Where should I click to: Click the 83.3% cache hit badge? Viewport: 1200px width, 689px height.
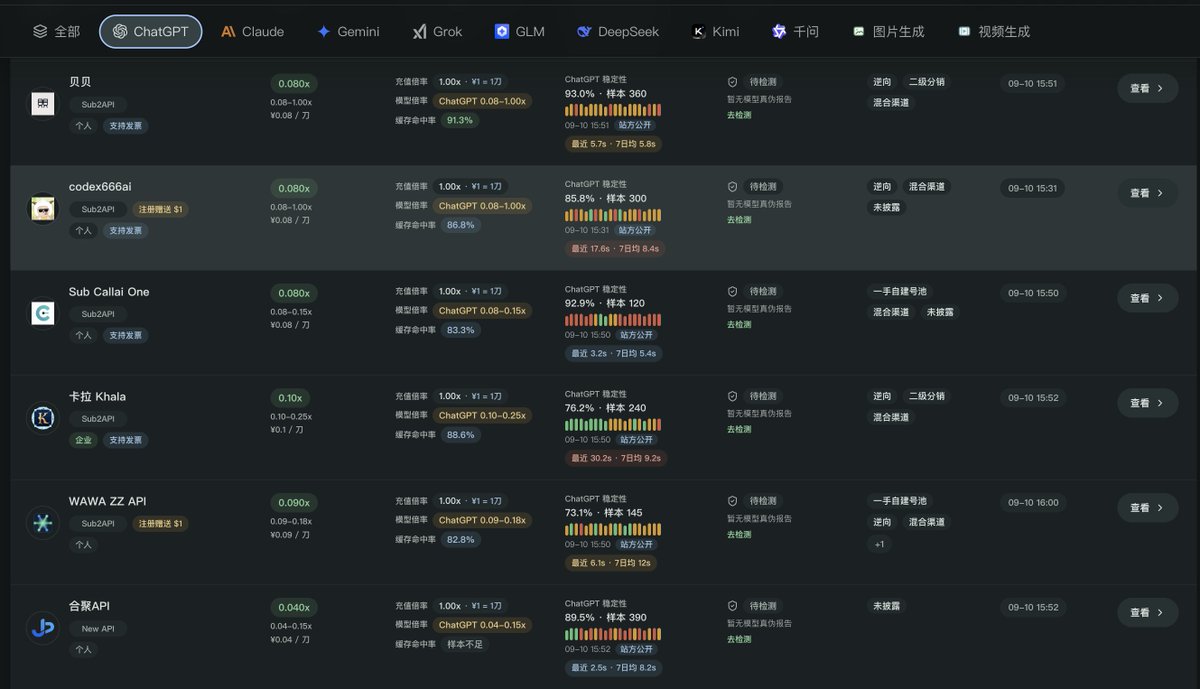click(460, 330)
